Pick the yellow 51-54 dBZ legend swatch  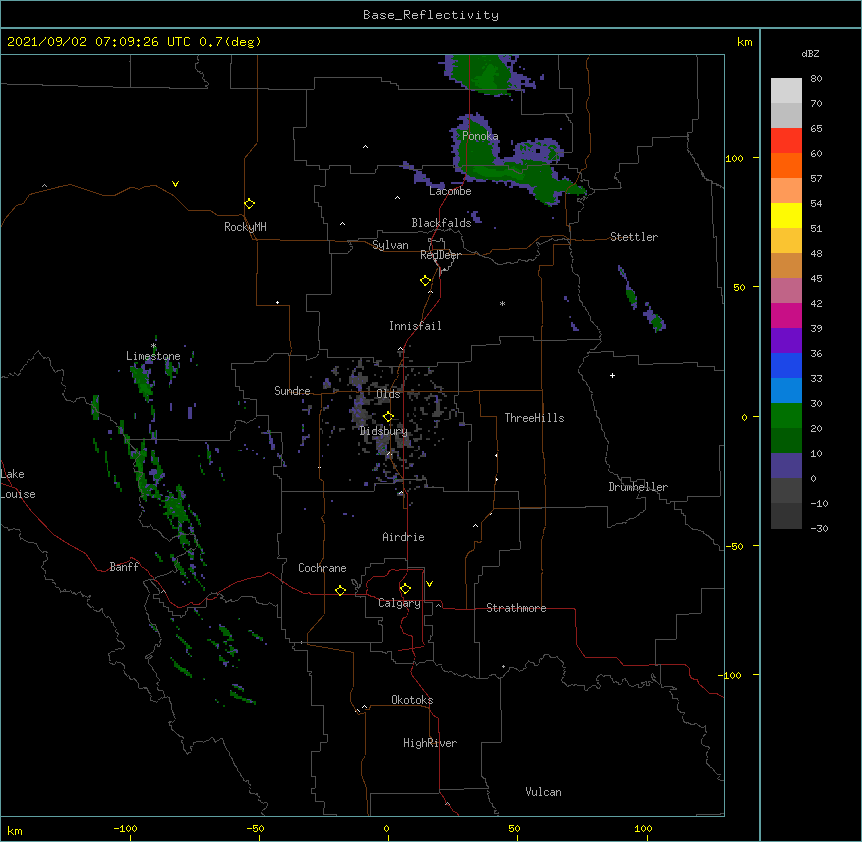coord(786,215)
